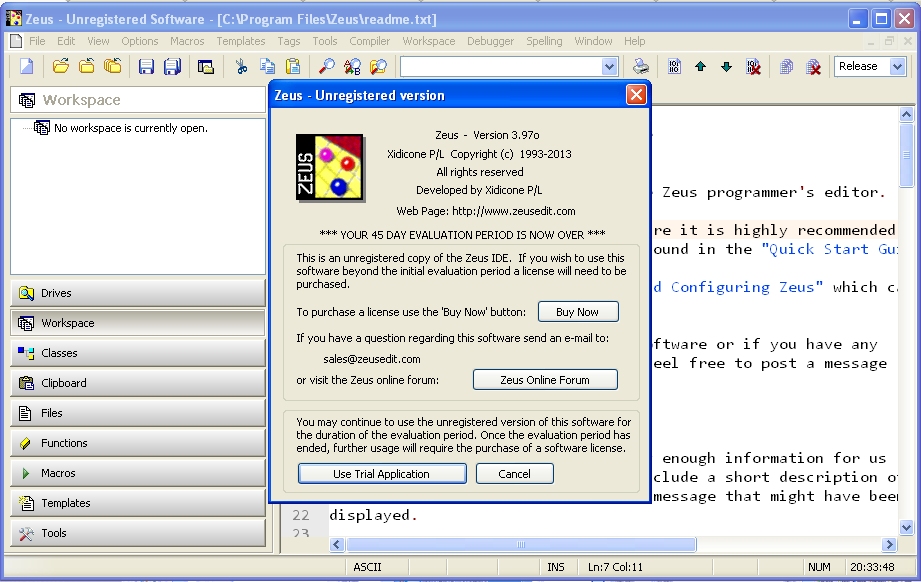Switch to the Tools panel
Viewport: 921px width, 582px height.
point(138,533)
